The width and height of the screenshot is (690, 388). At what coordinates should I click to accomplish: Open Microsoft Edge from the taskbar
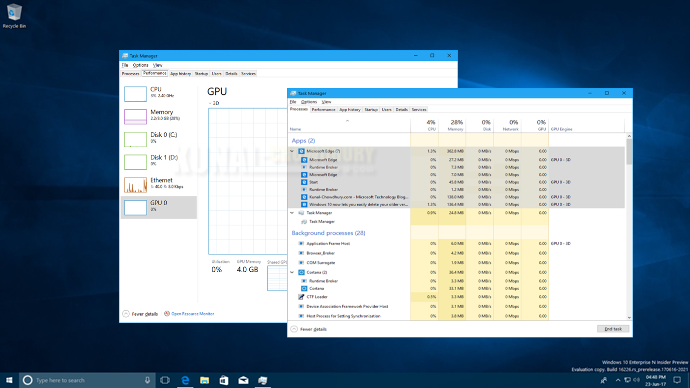pyautogui.click(x=185, y=380)
